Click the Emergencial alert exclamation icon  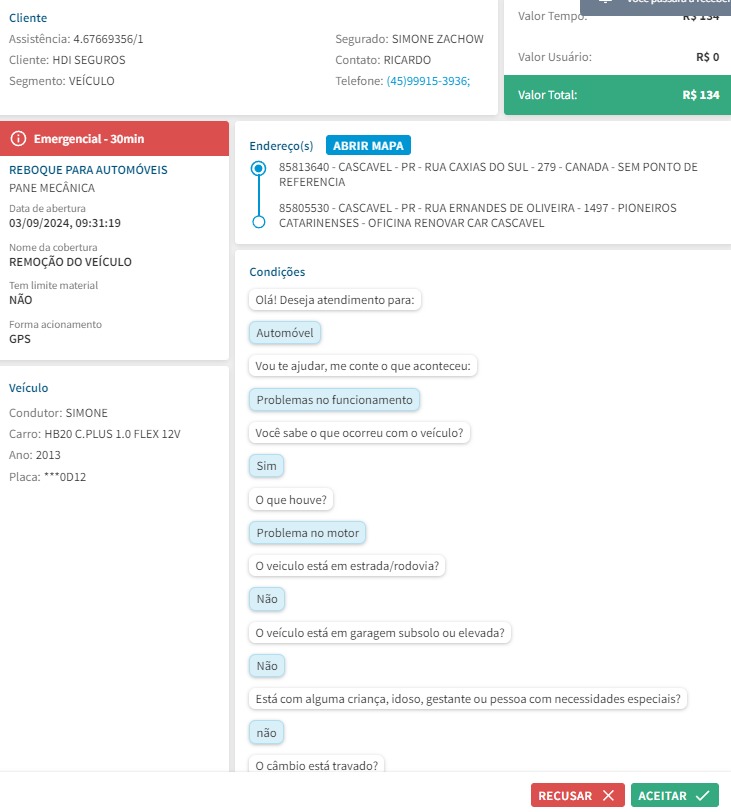(x=19, y=138)
